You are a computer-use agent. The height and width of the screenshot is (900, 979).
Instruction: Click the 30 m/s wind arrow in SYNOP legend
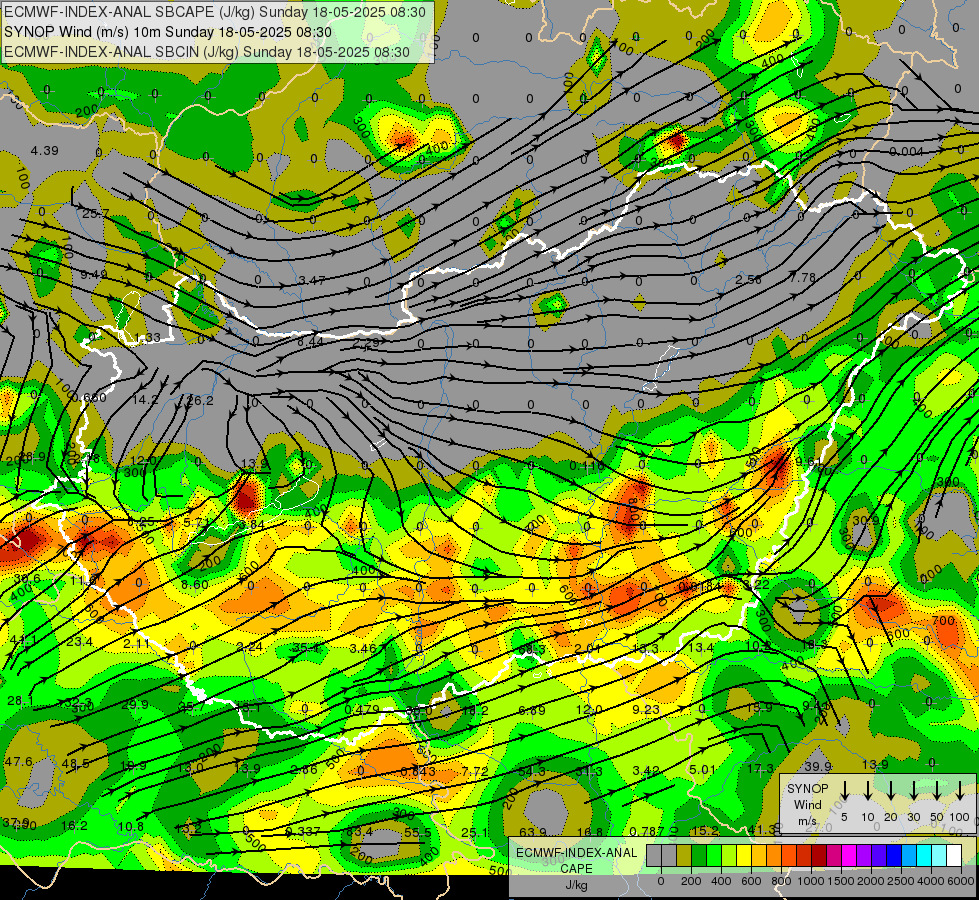[913, 790]
